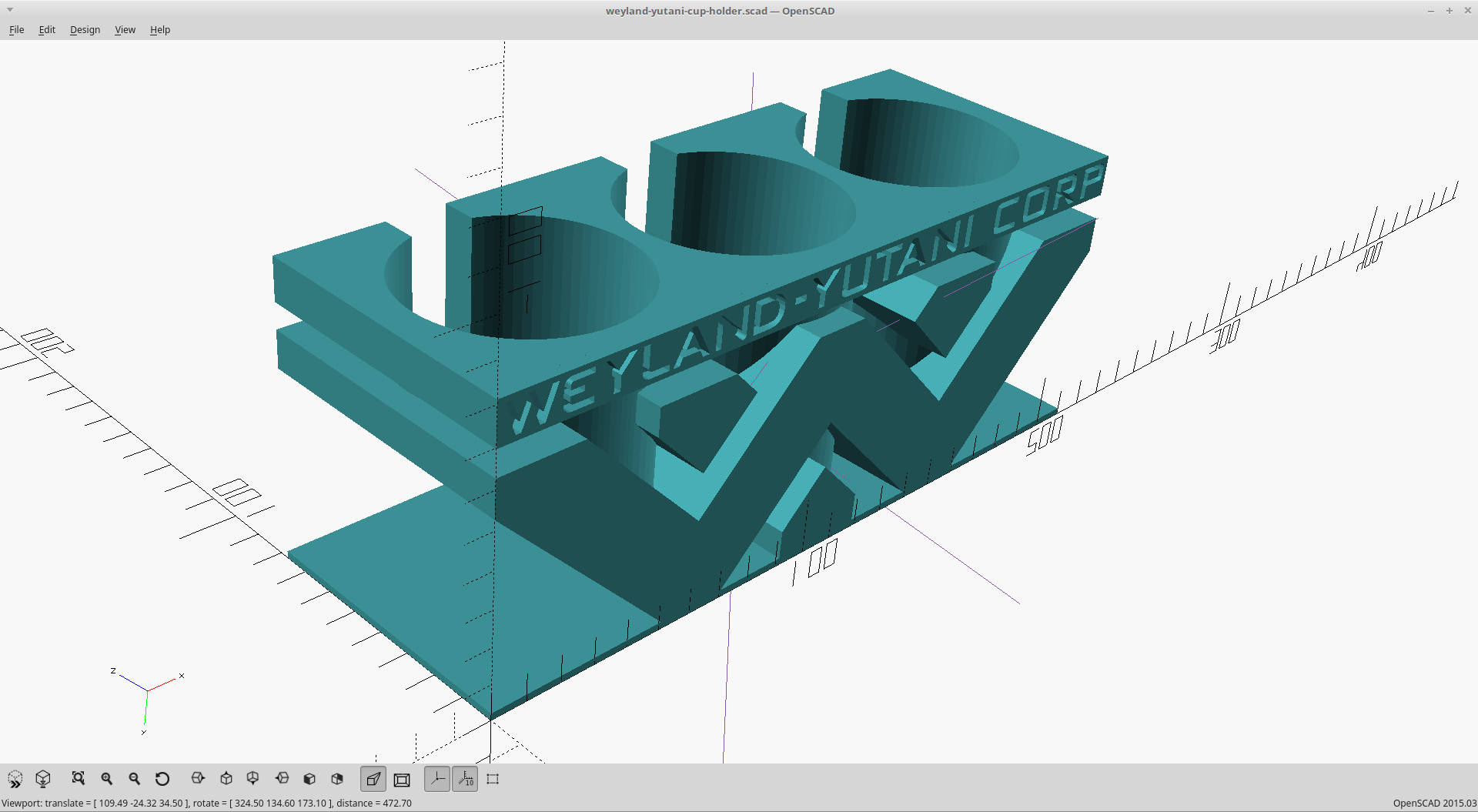The height and width of the screenshot is (812, 1478).
Task: Open the window menu arrow in the title bar
Action: click(x=10, y=10)
